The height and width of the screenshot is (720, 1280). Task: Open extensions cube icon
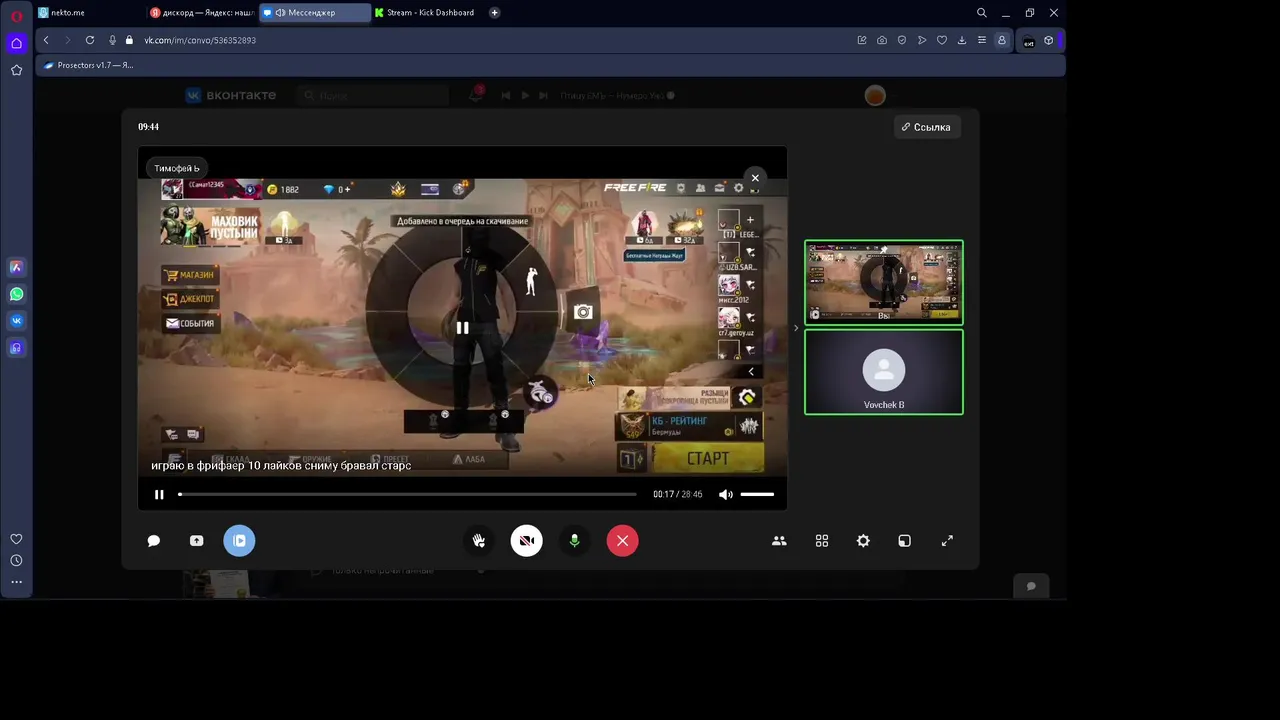click(x=1049, y=40)
